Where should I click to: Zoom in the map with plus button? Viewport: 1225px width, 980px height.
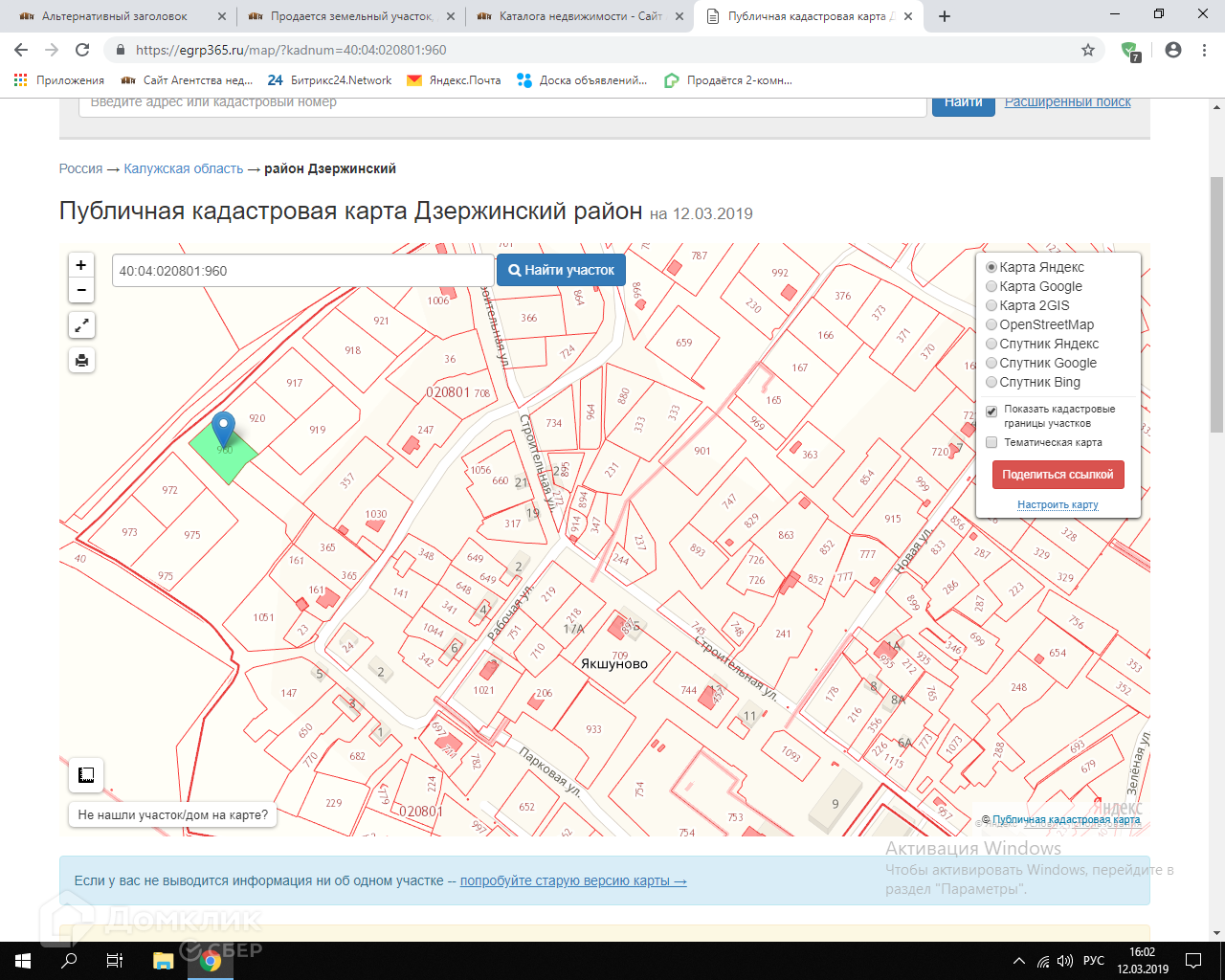[x=81, y=265]
